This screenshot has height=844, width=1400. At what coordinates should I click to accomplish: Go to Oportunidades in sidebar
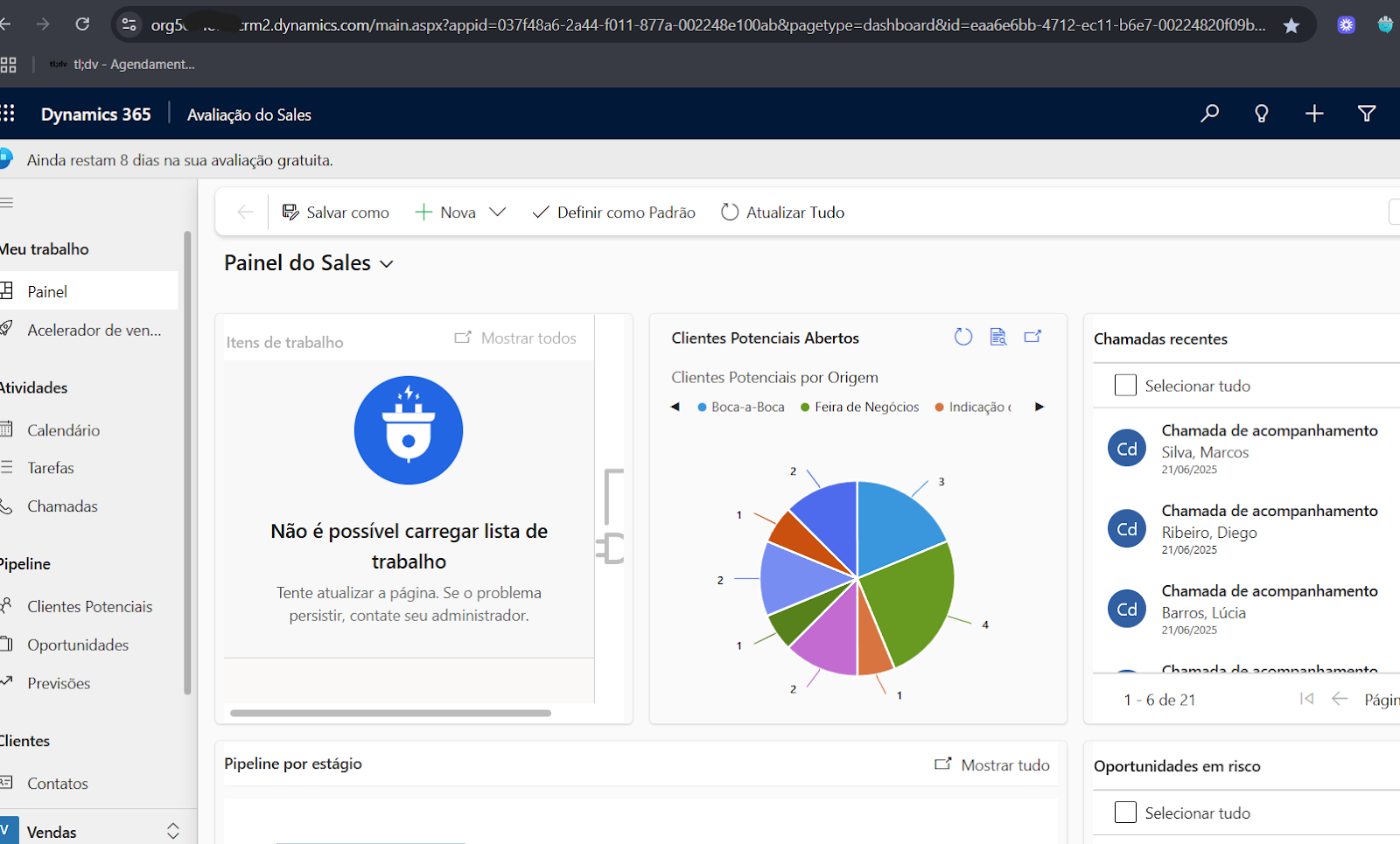[78, 645]
